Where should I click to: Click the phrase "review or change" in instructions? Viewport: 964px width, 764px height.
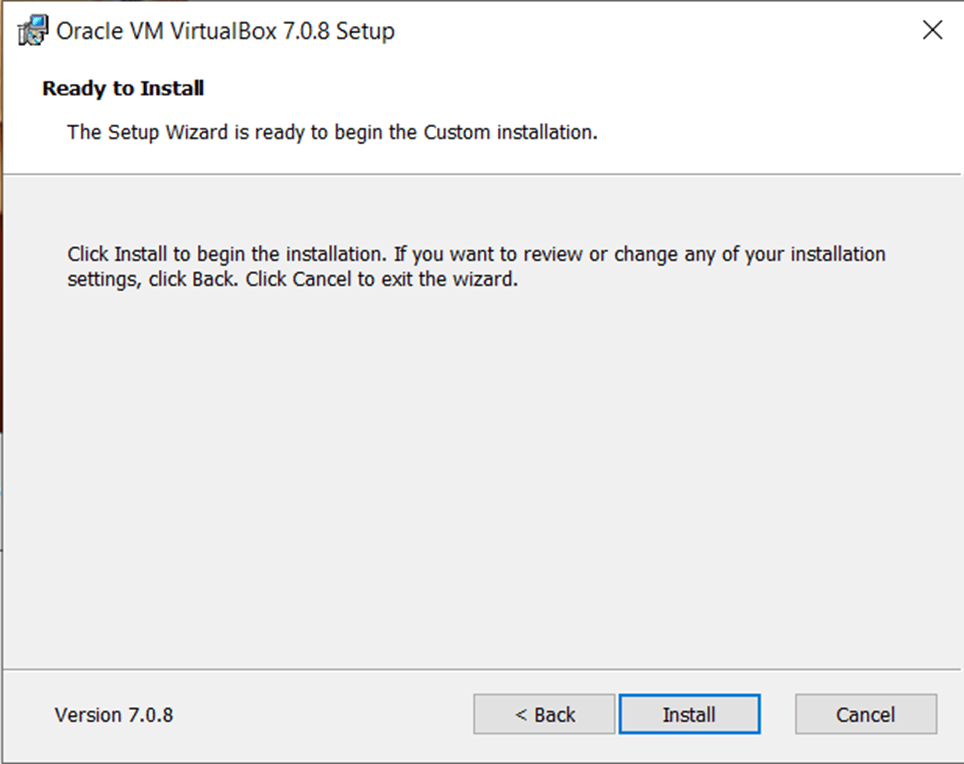[599, 254]
